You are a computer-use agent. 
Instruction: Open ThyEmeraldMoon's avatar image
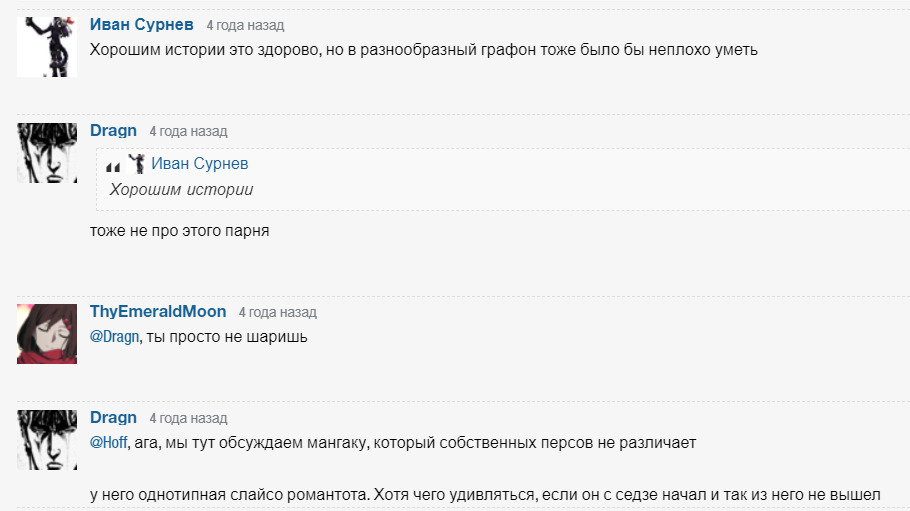click(47, 333)
